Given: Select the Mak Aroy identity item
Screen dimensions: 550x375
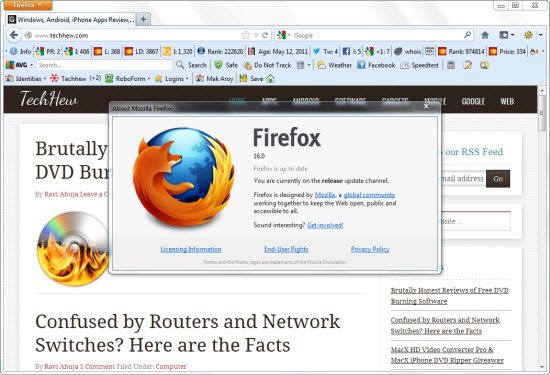Looking at the screenshot, I should 214,79.
